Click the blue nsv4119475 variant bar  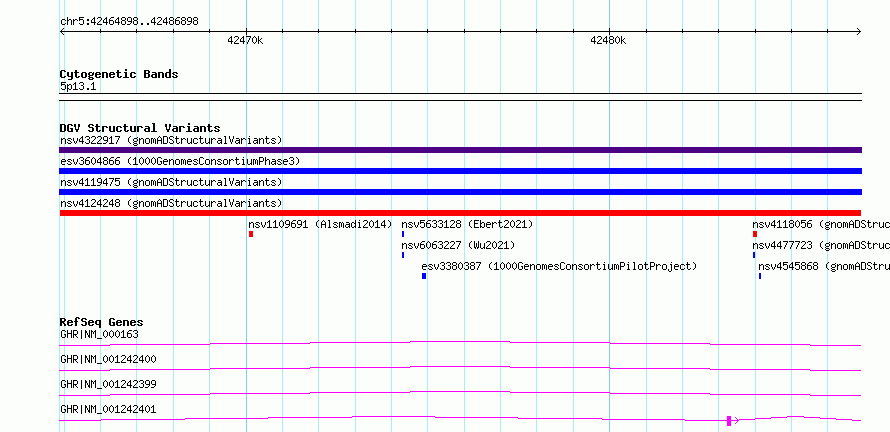click(x=460, y=192)
